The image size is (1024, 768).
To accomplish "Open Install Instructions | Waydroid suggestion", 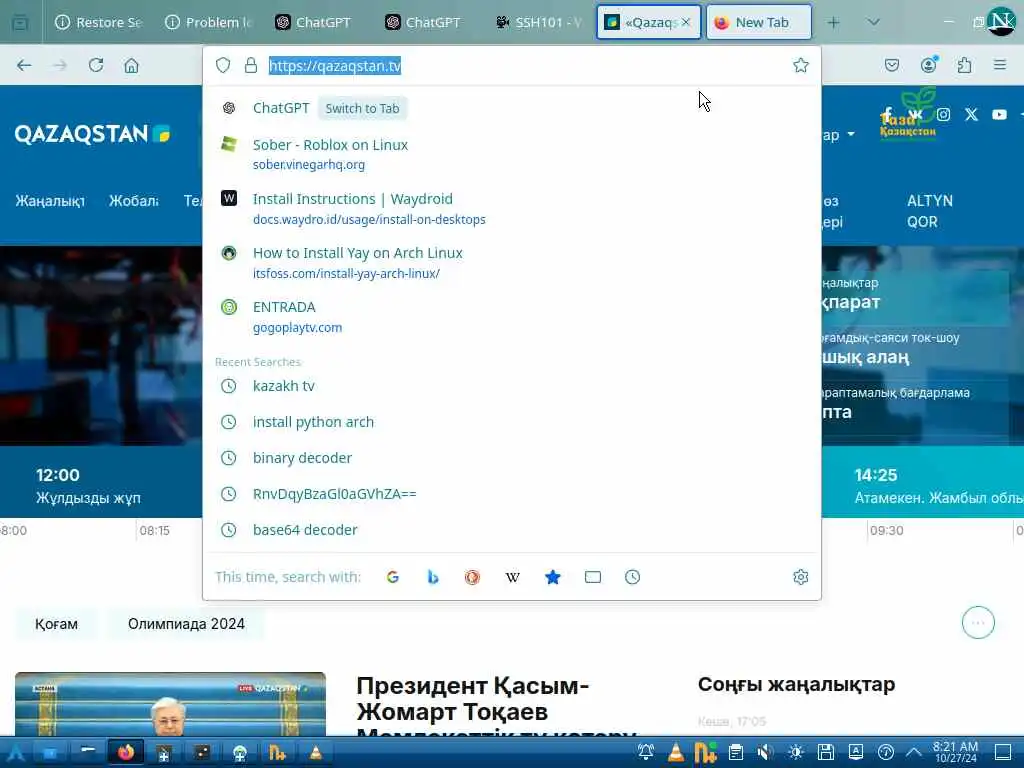I will coord(511,208).
